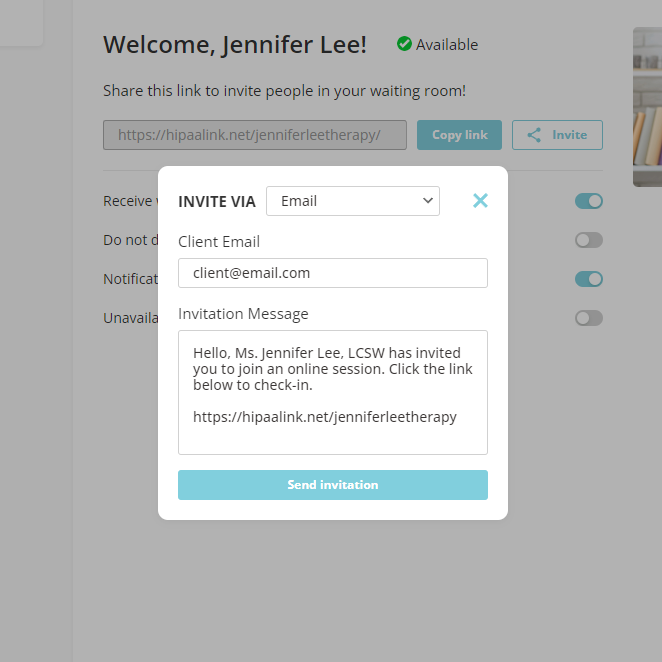Send the invitation
The image size is (662, 662).
point(333,485)
